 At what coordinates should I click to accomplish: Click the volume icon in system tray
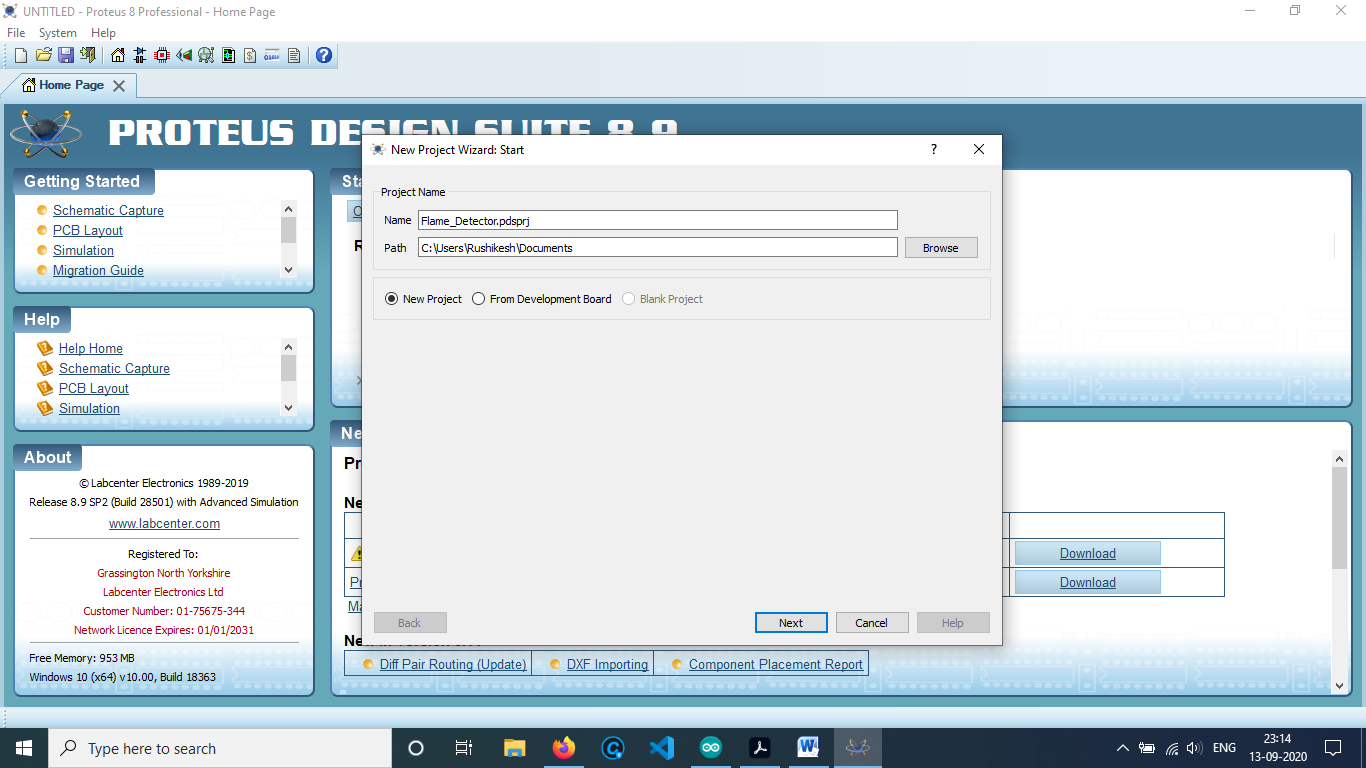click(x=1194, y=748)
